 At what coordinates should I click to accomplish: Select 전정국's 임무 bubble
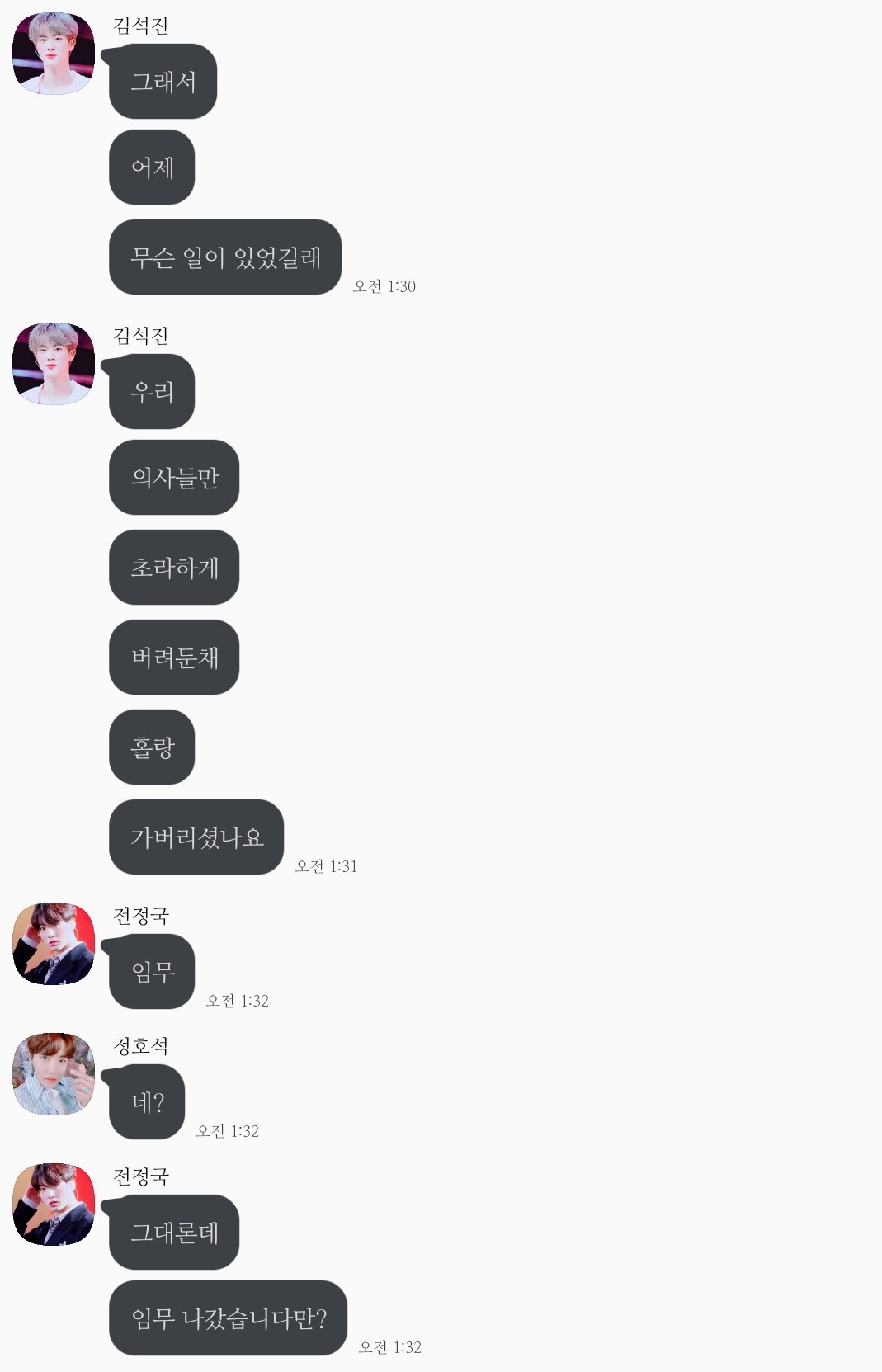(x=152, y=971)
